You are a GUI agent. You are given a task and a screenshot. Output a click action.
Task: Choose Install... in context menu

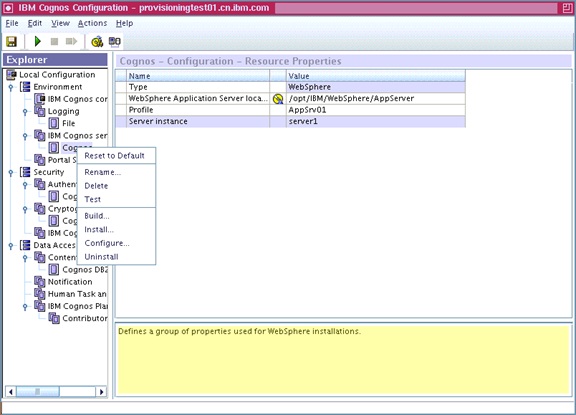[x=116, y=230]
